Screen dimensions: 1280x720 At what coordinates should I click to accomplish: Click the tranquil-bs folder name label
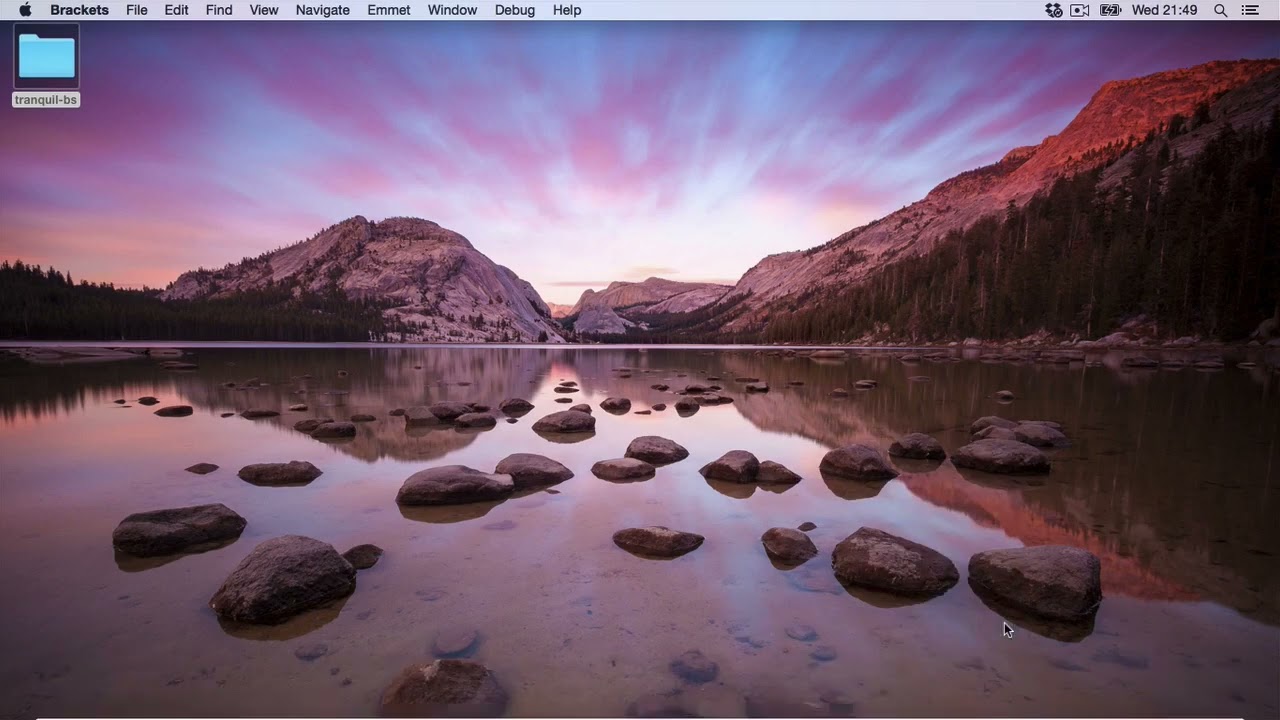point(46,100)
